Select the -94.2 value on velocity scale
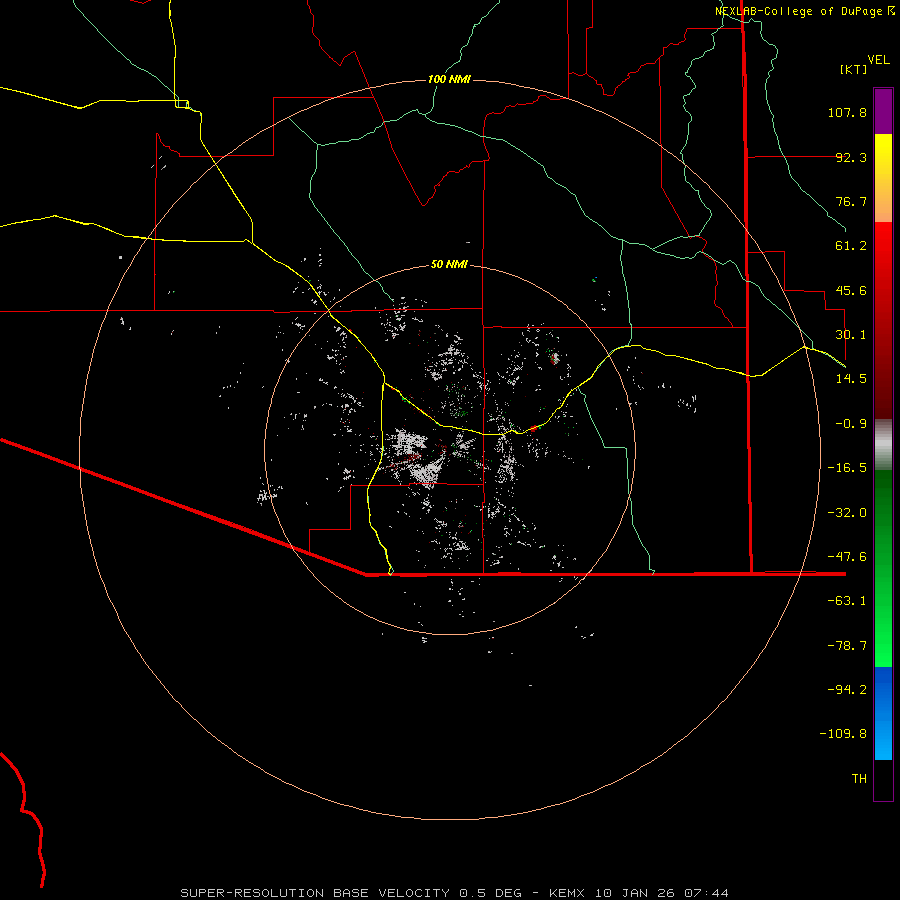The height and width of the screenshot is (900, 900). pos(847,690)
